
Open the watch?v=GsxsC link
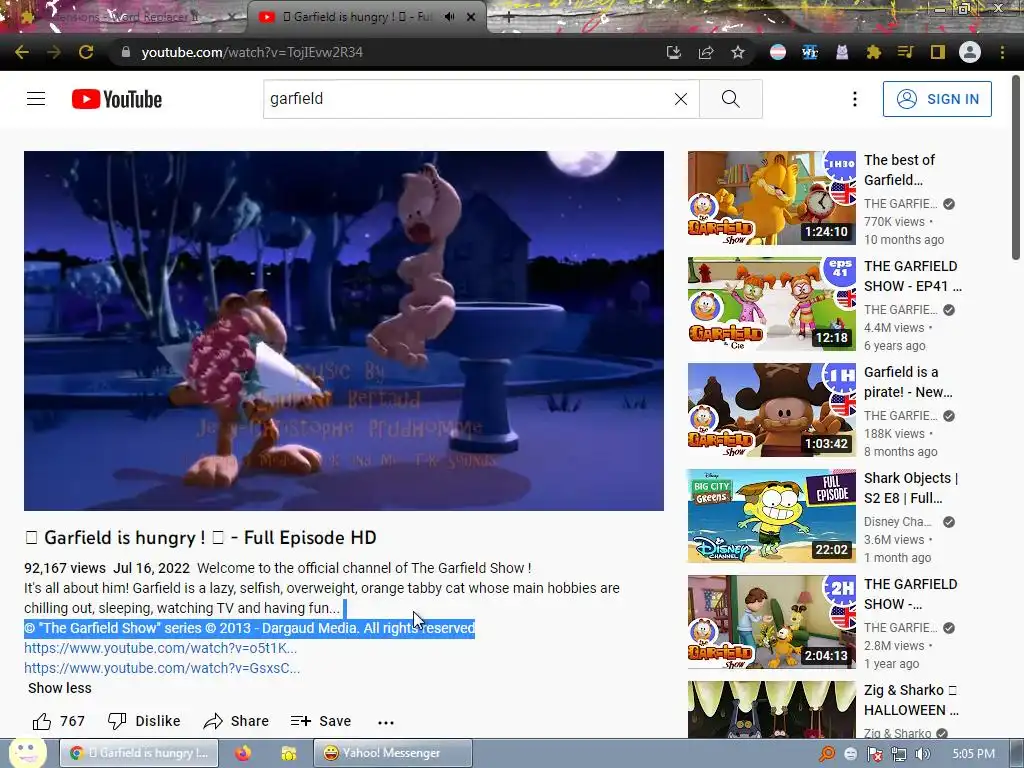(162, 668)
